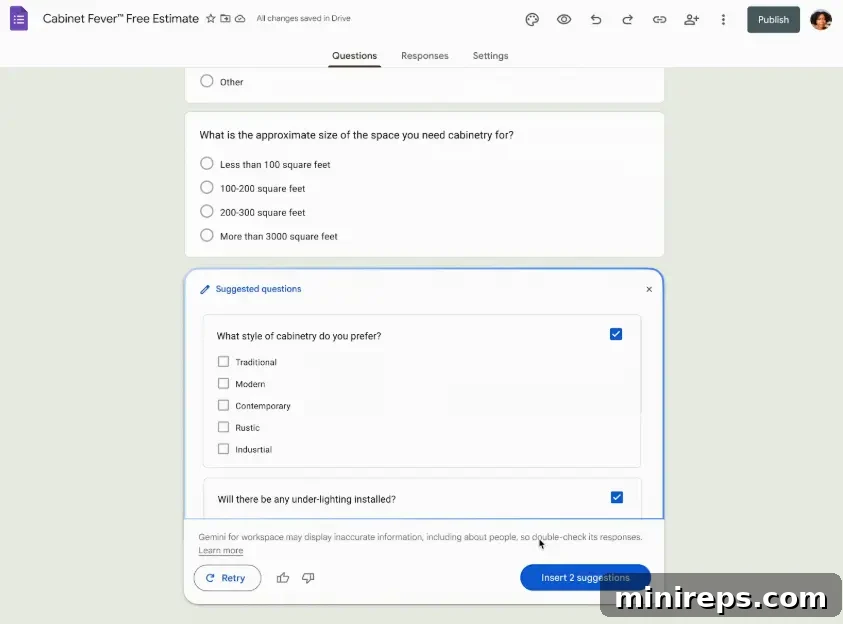Switch to the Questions tab
Screen dimensions: 843x624
354,56
